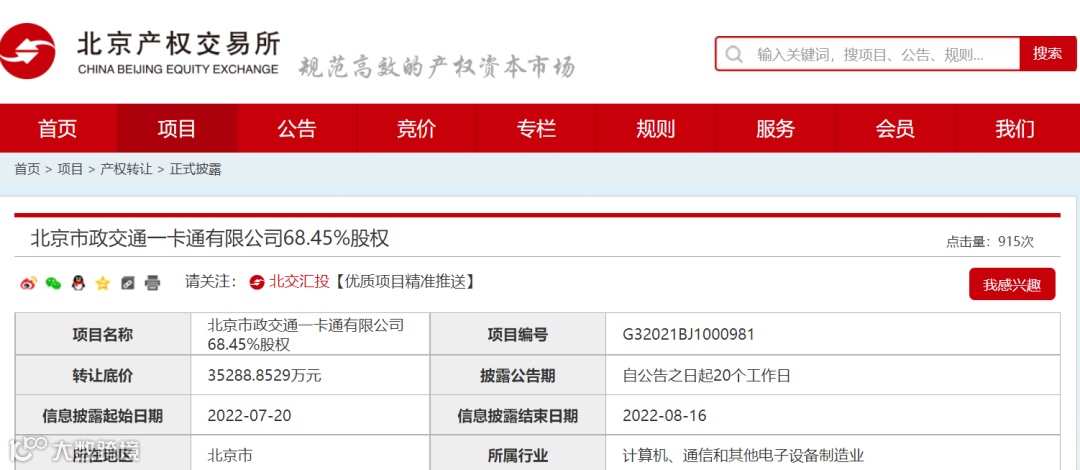Click the project title heading 68.45%股权

pyautogui.click(x=209, y=238)
